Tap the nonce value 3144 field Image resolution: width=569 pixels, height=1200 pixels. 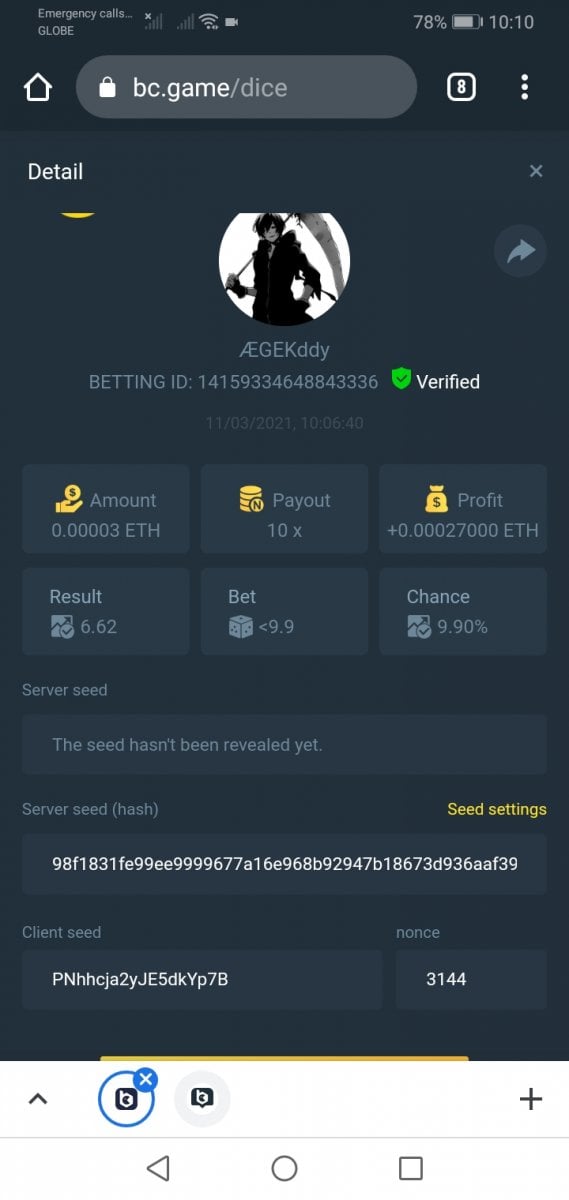coord(471,979)
